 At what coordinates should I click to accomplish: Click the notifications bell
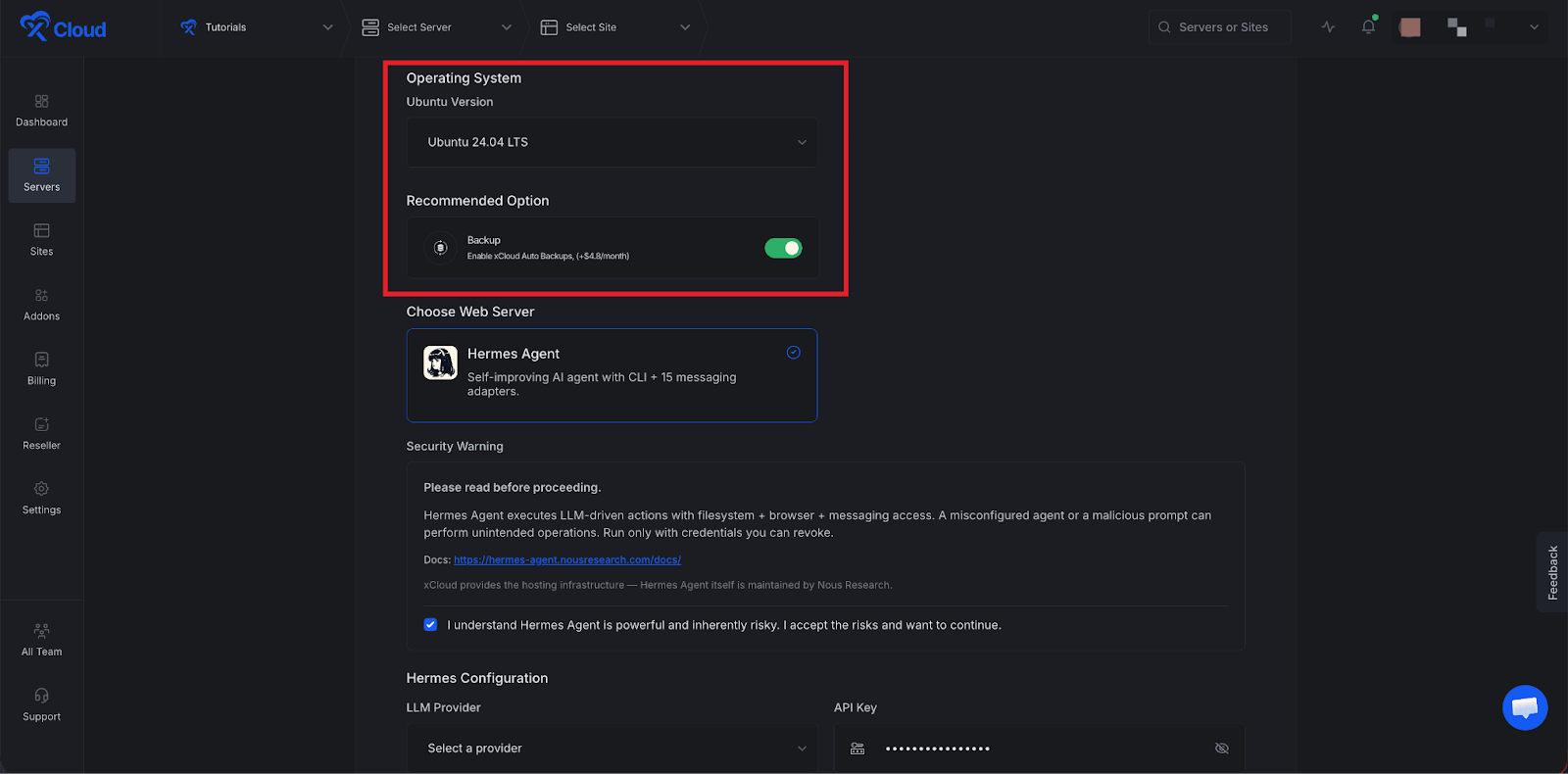pyautogui.click(x=1368, y=26)
